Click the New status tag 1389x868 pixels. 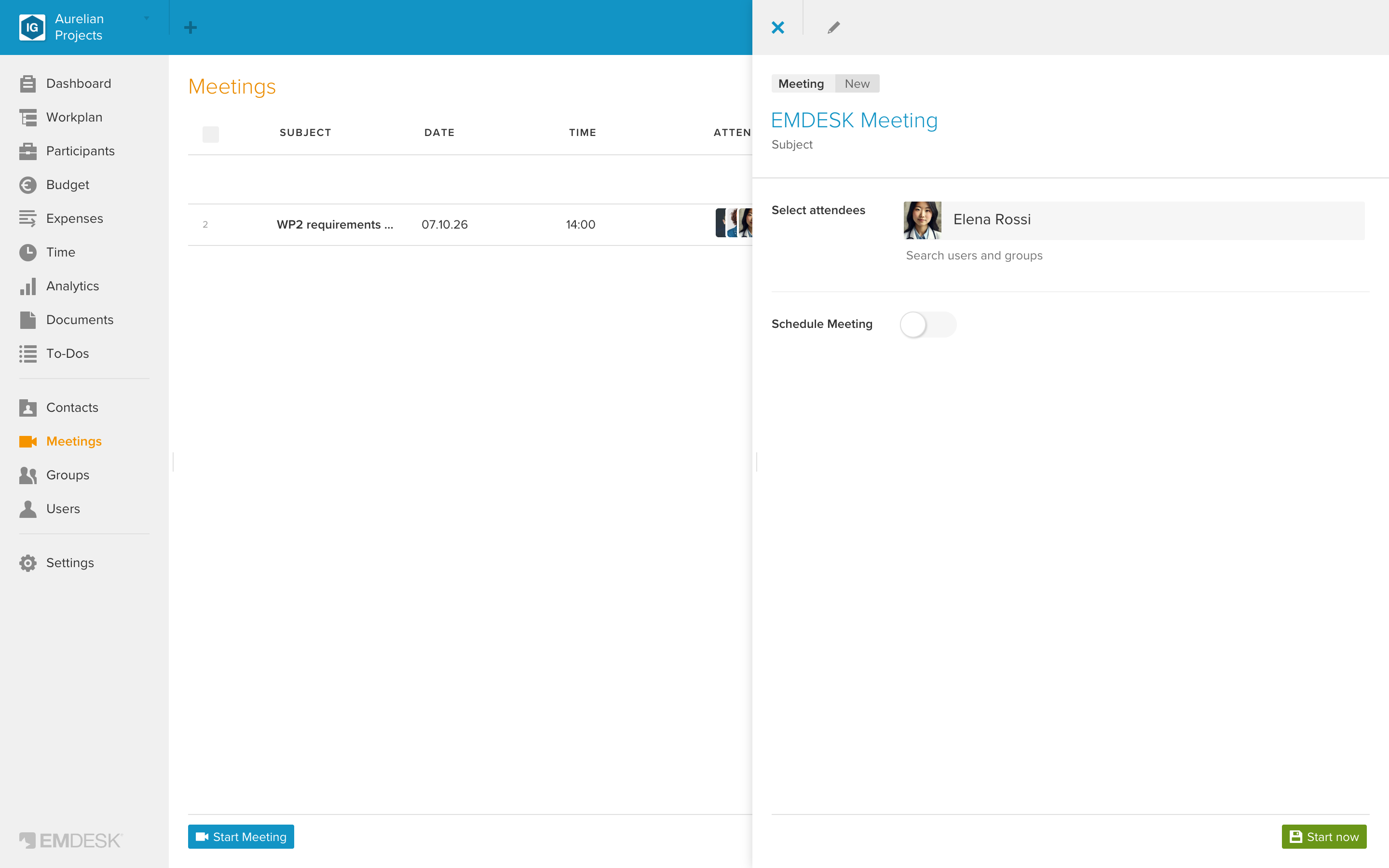[x=857, y=84]
